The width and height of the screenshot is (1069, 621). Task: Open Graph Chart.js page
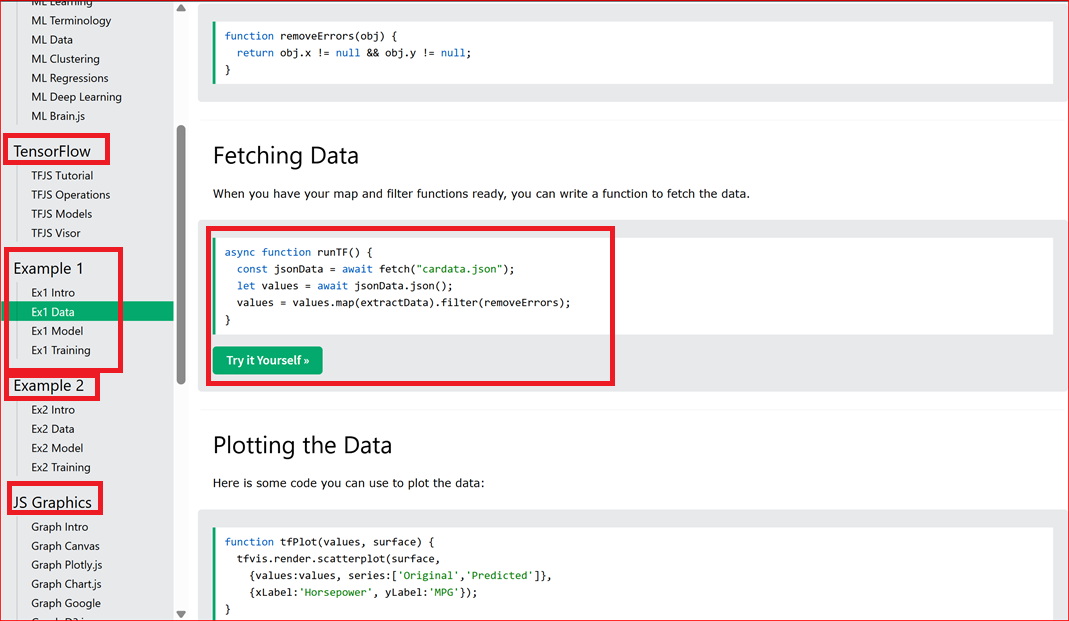point(66,584)
